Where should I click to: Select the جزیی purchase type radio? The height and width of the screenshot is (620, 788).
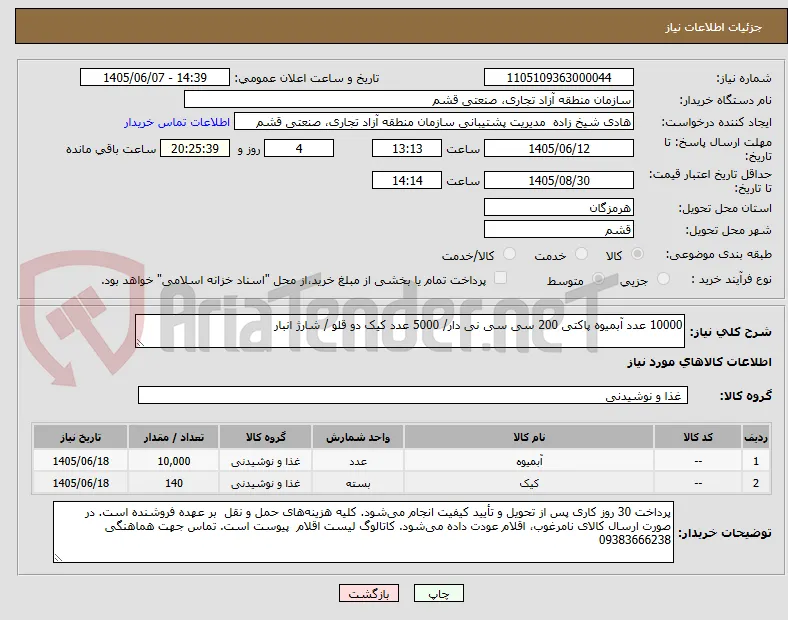tap(663, 279)
